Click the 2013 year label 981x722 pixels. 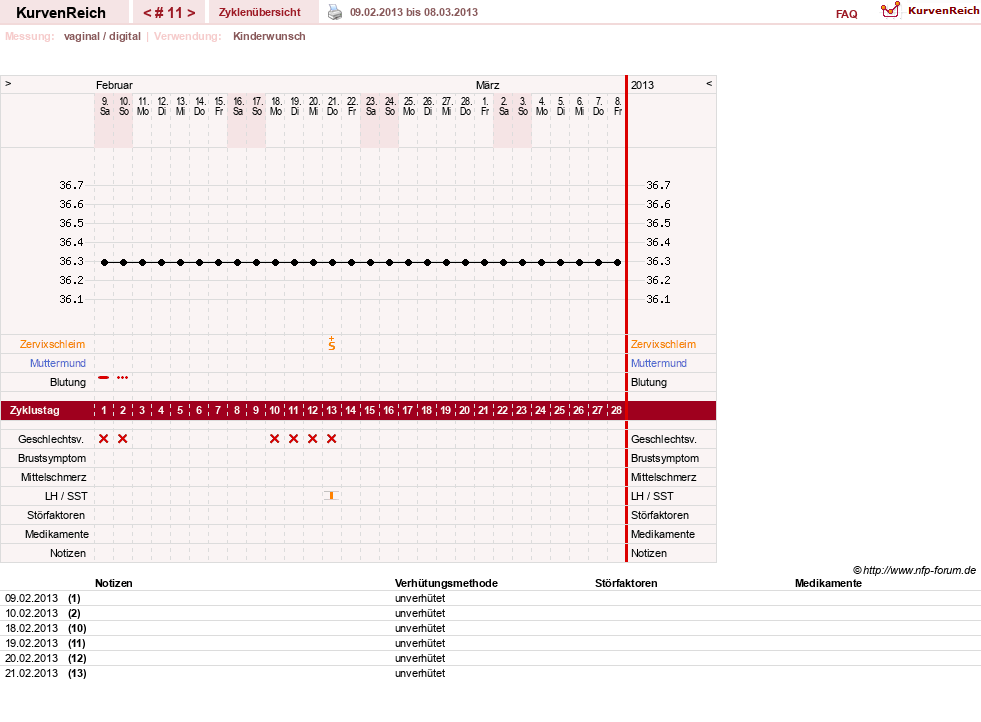pos(642,85)
